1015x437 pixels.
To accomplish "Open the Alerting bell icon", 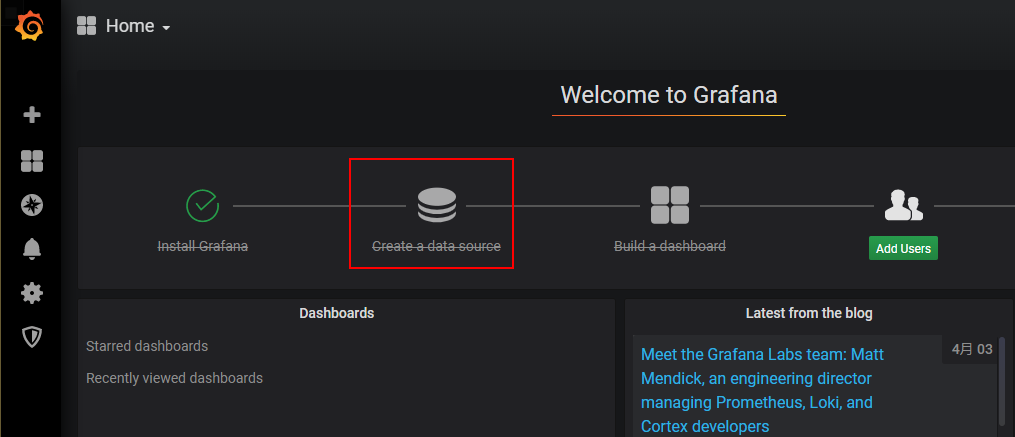I will click(x=32, y=249).
